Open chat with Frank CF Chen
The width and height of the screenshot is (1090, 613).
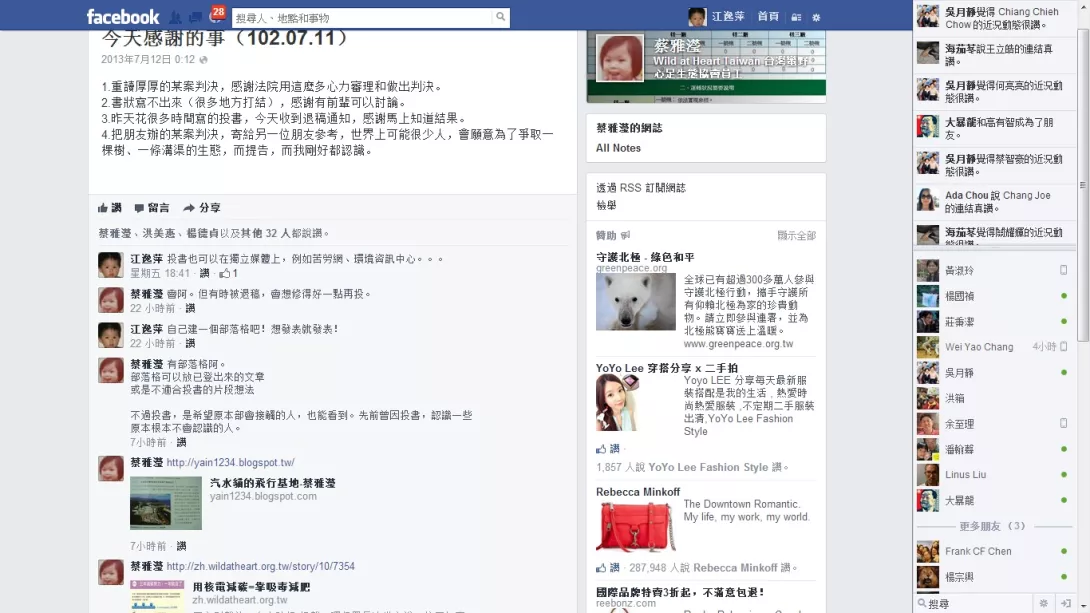pos(995,551)
